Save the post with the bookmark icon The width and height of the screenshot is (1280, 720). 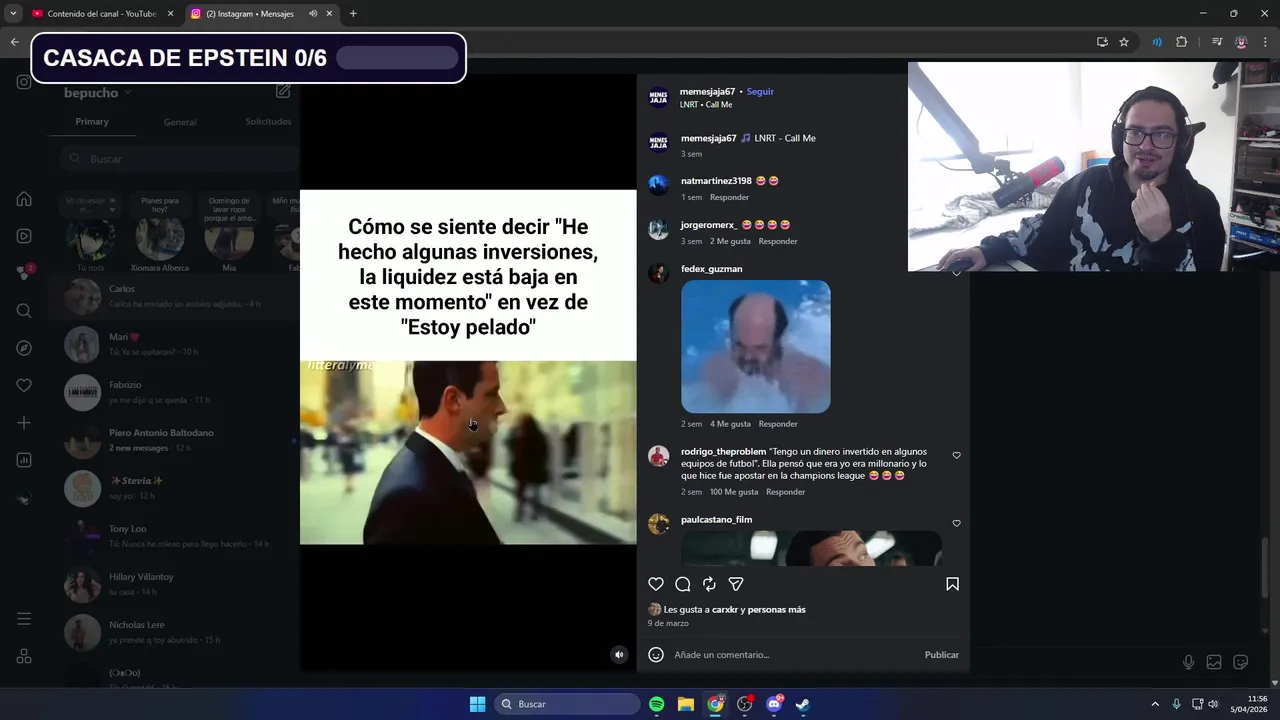pyautogui.click(x=952, y=584)
